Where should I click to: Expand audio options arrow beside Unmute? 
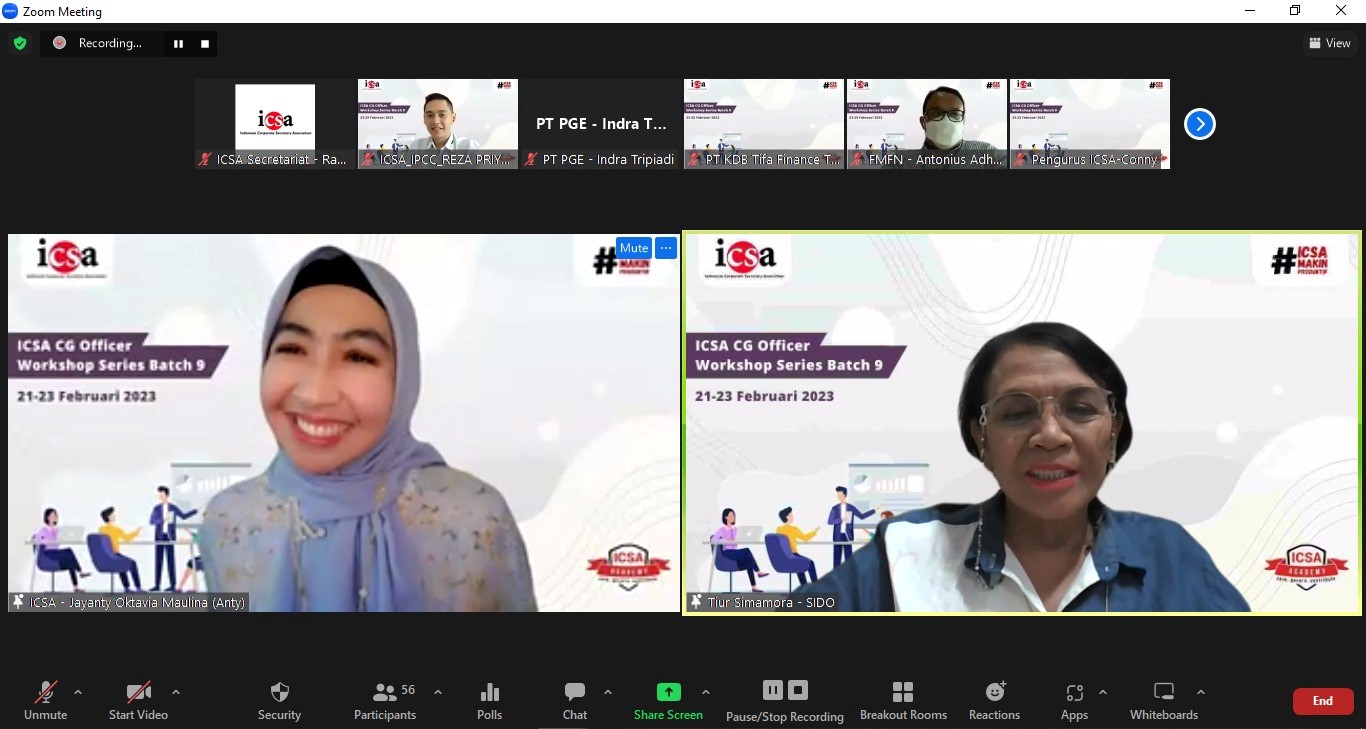(78, 692)
